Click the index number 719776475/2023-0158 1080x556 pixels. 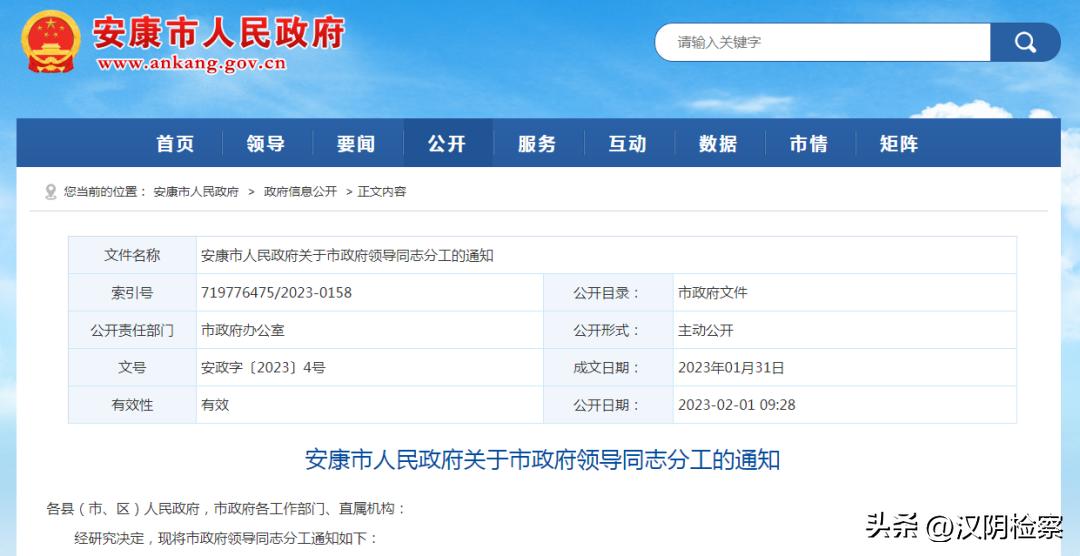tap(276, 293)
